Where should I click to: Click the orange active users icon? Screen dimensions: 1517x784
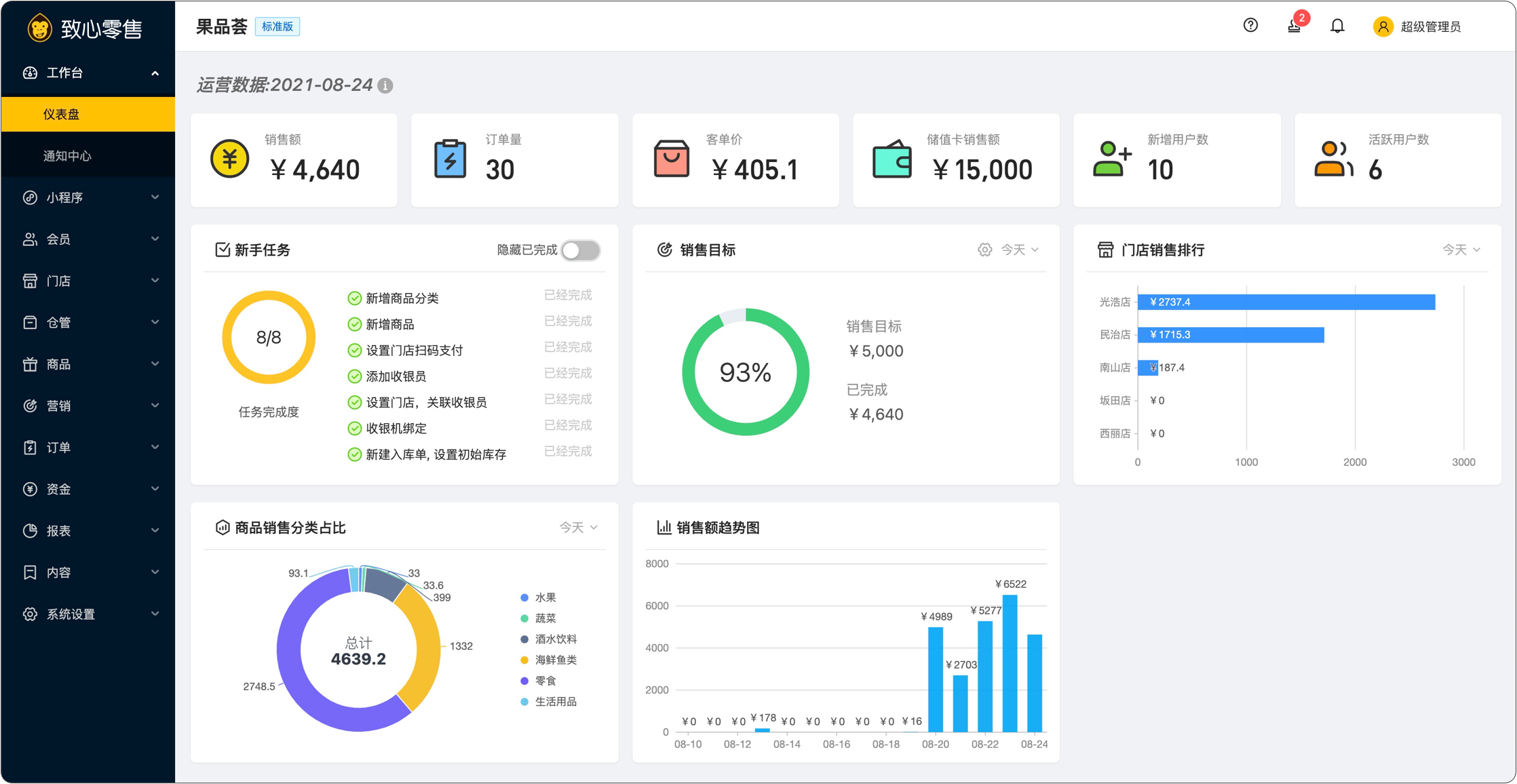(1333, 159)
